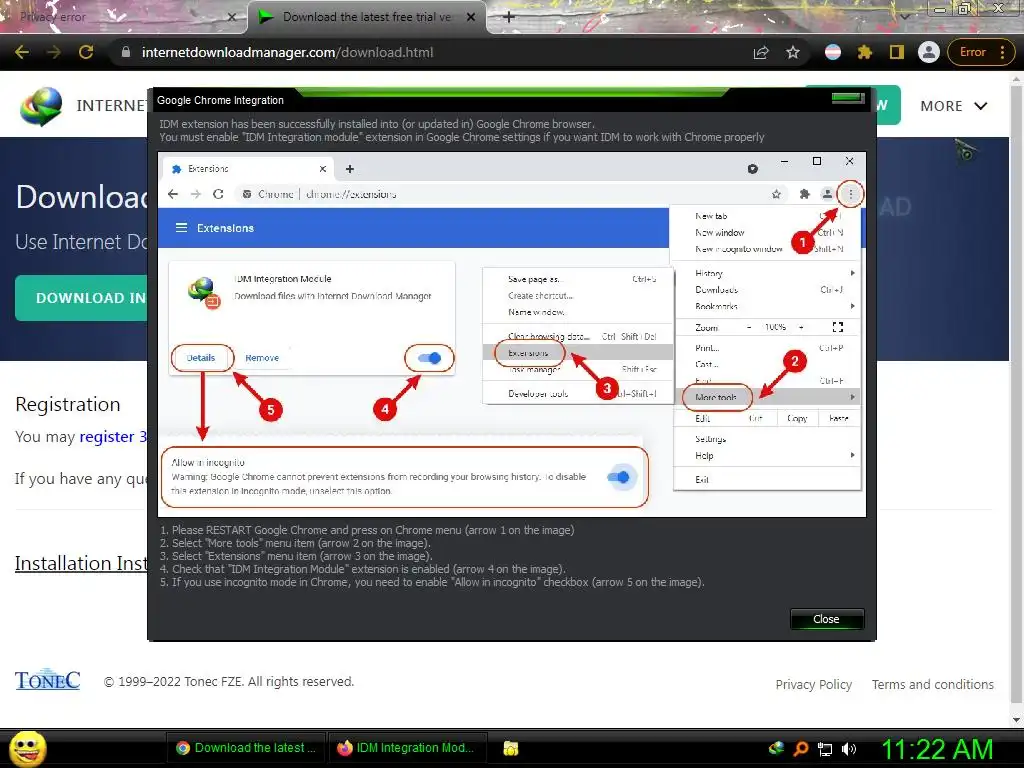This screenshot has width=1024, height=768.
Task: Click the IDM globe logo
Action: tap(40, 106)
